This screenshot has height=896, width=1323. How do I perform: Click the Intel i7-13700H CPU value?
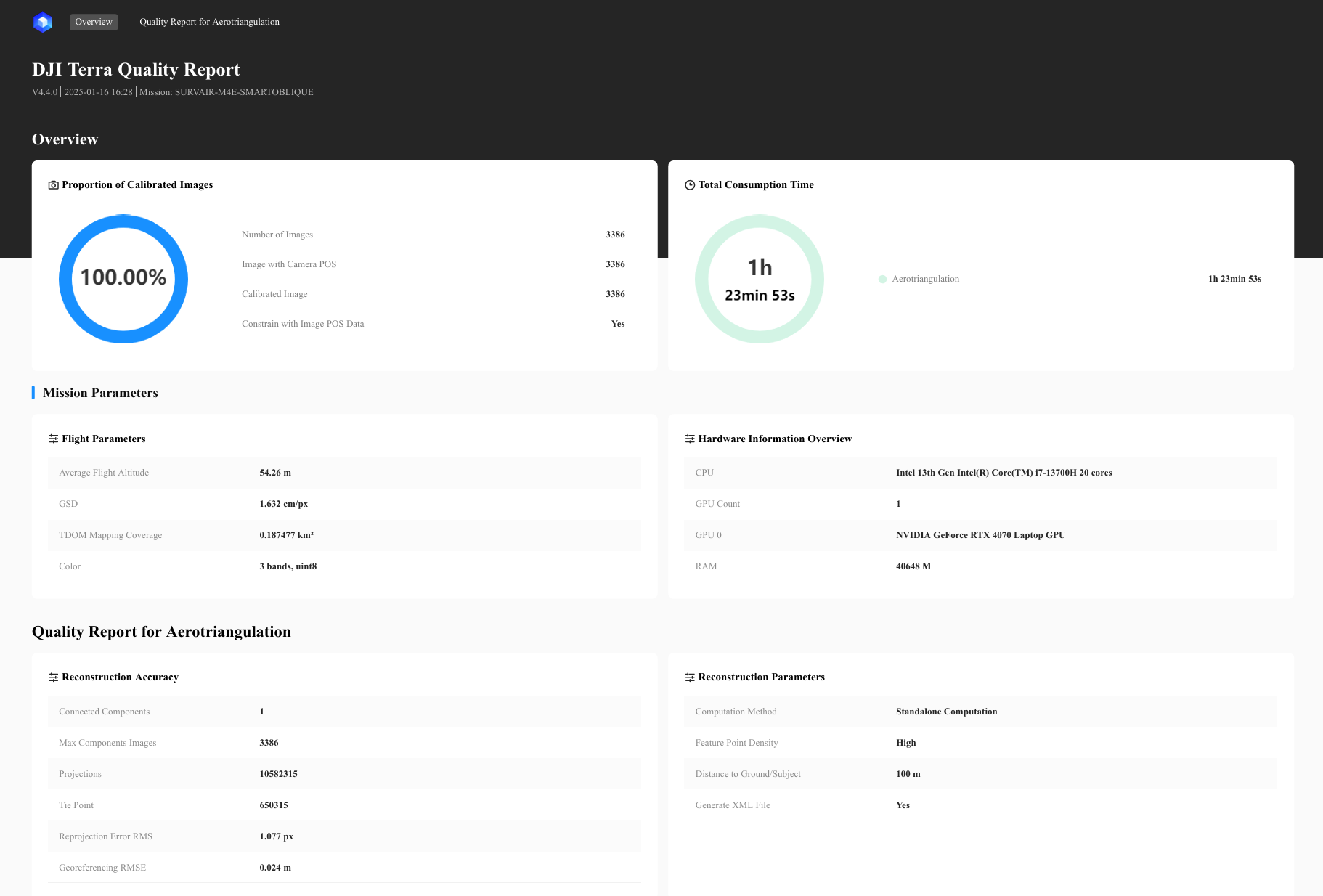click(x=1004, y=473)
